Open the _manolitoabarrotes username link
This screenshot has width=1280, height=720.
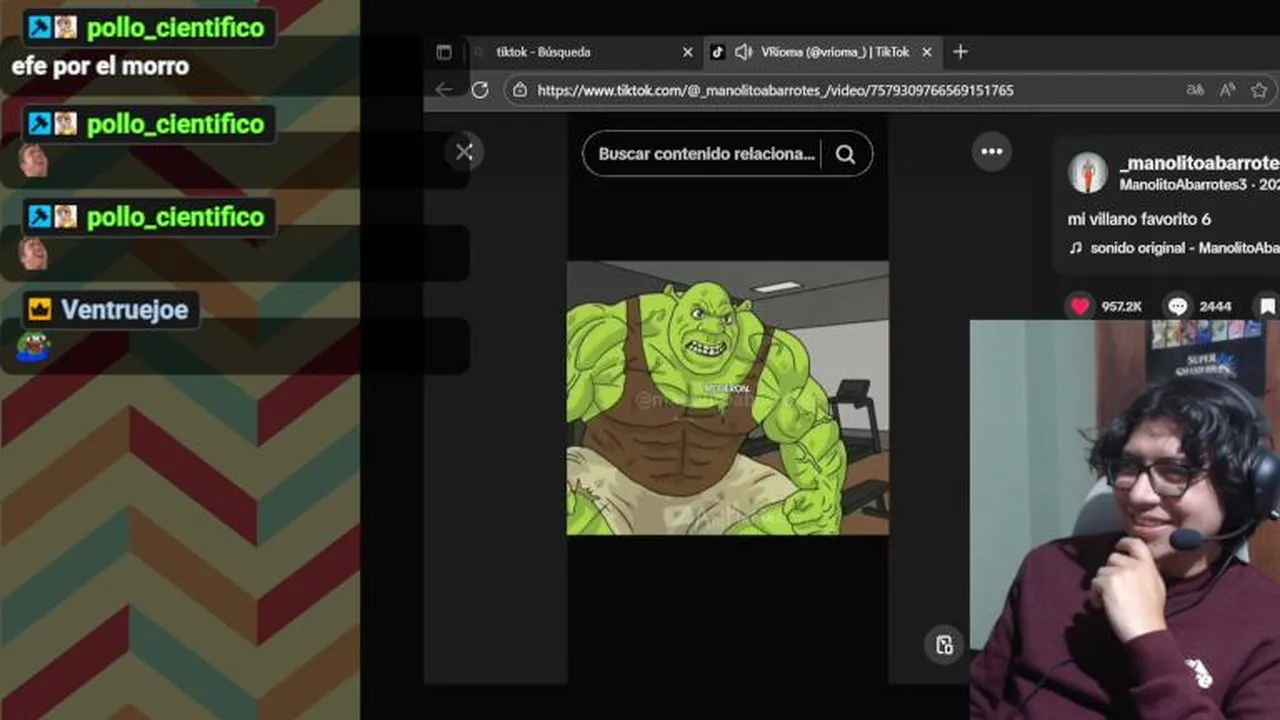pyautogui.click(x=1199, y=163)
